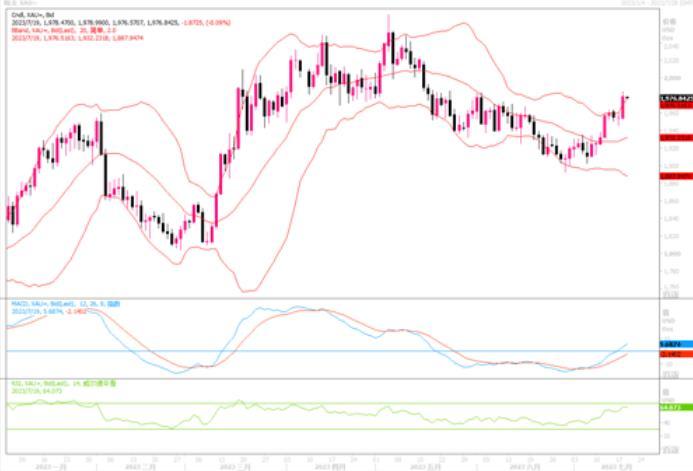Select the lower green RSI threshold line
This screenshot has width=693, height=471.
pyautogui.click(x=300, y=430)
